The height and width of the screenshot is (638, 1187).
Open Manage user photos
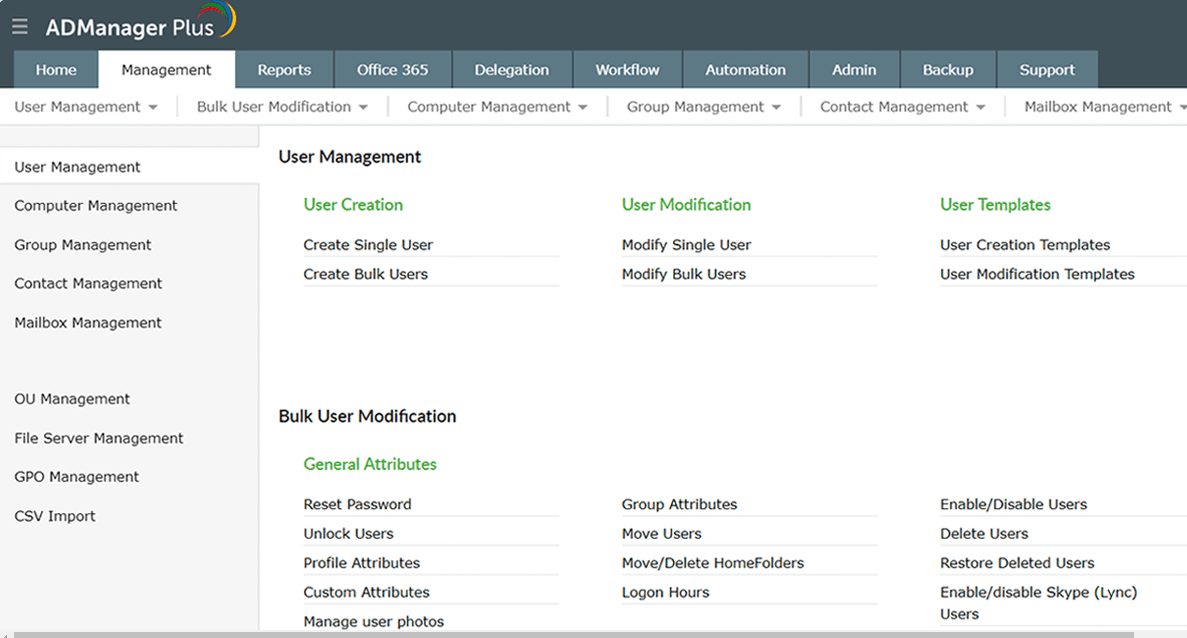374,621
